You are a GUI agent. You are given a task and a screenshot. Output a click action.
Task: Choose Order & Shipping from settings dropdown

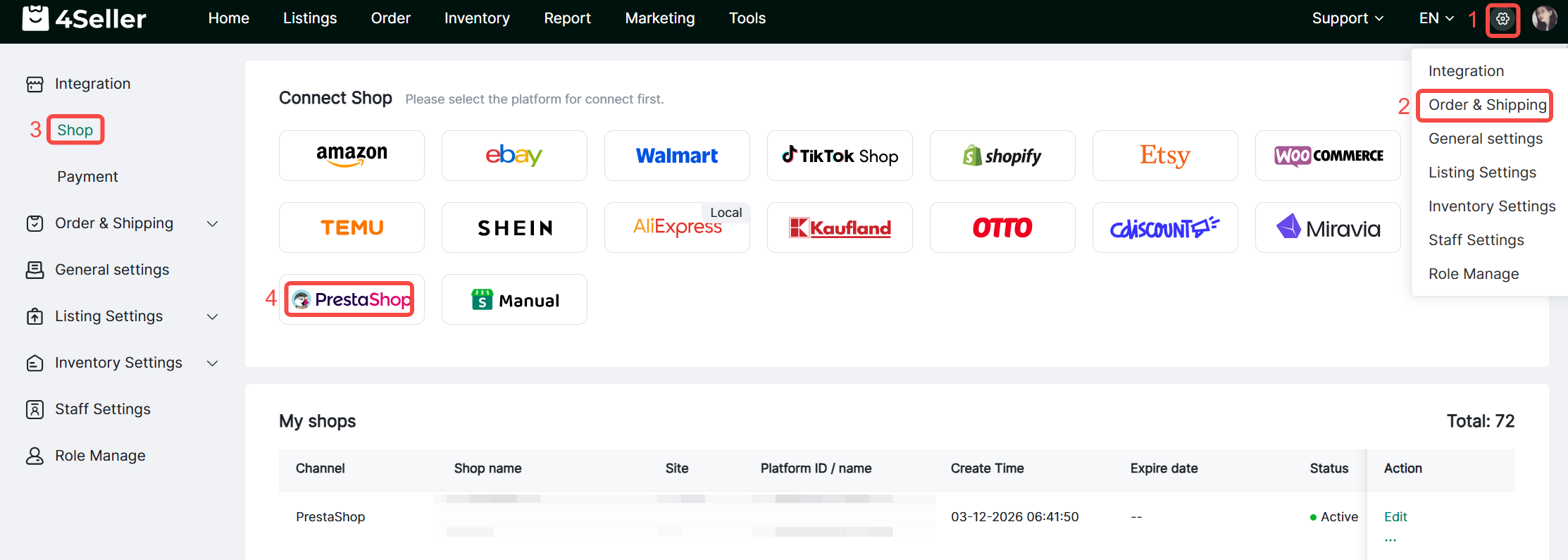(1487, 105)
